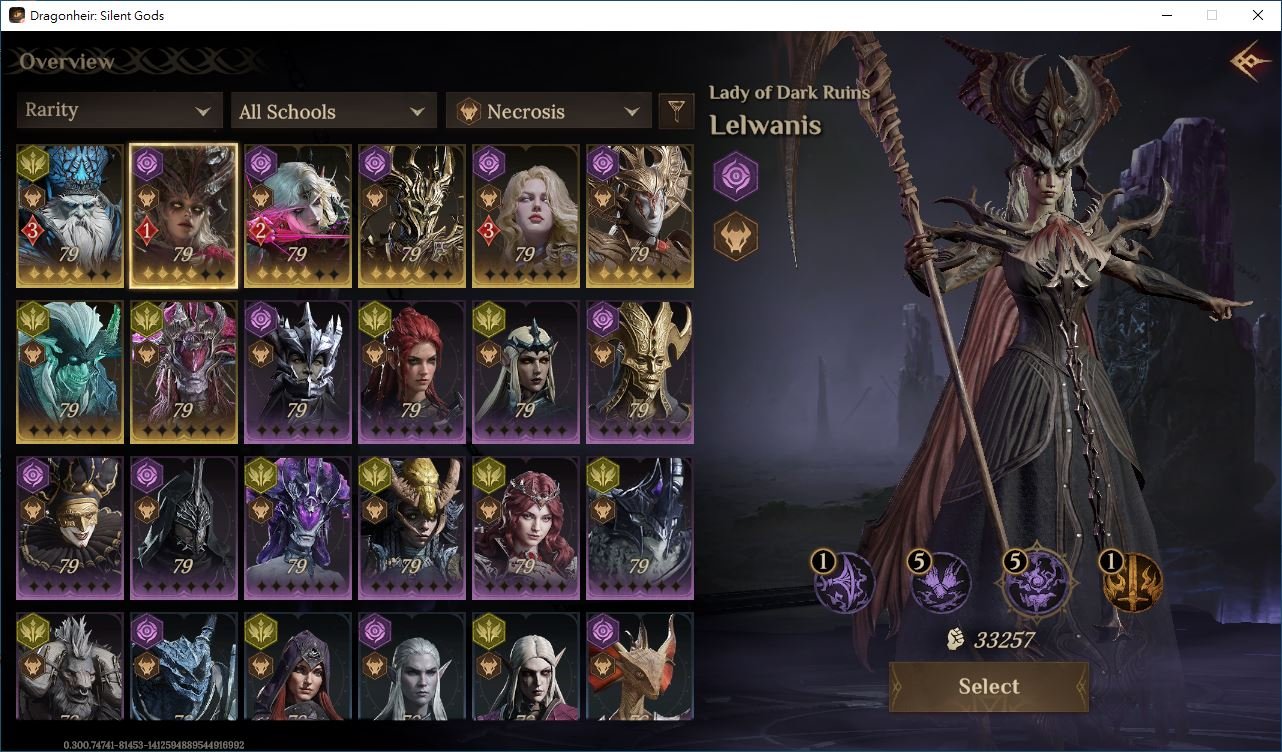Open the Necrosis element dropdown
1282x752 pixels.
point(549,110)
